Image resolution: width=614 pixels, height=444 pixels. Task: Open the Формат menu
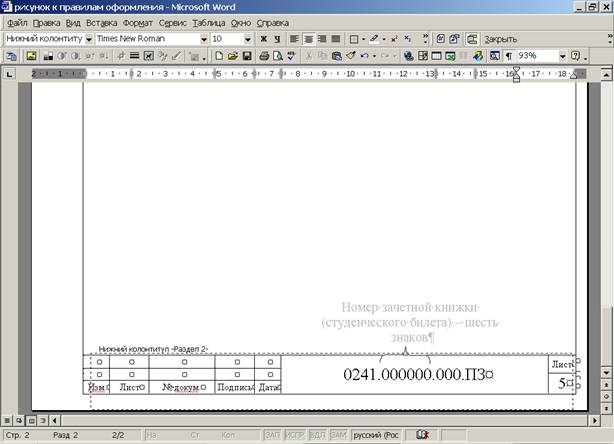click(137, 23)
